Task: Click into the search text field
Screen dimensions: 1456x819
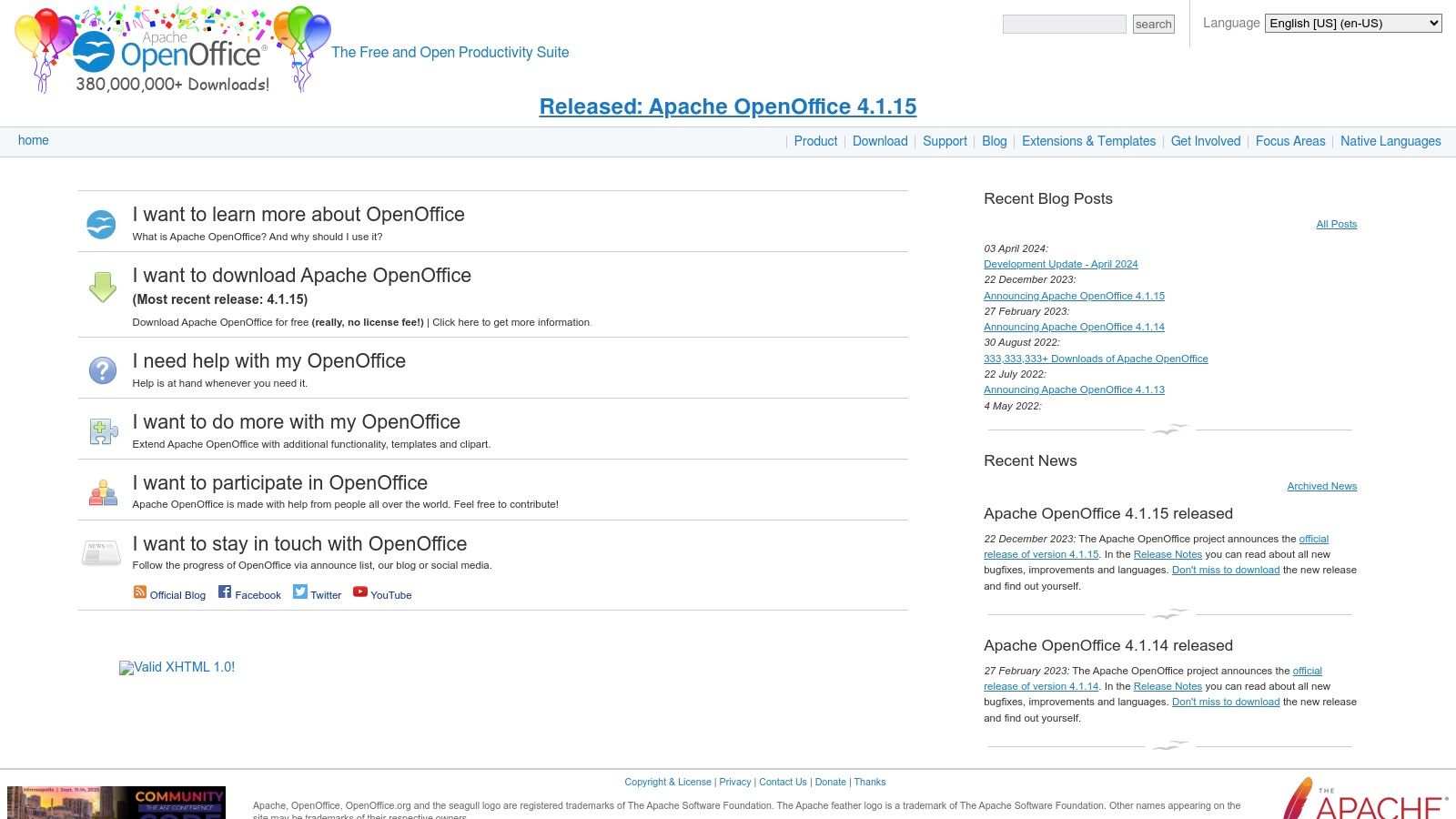Action: pyautogui.click(x=1065, y=25)
